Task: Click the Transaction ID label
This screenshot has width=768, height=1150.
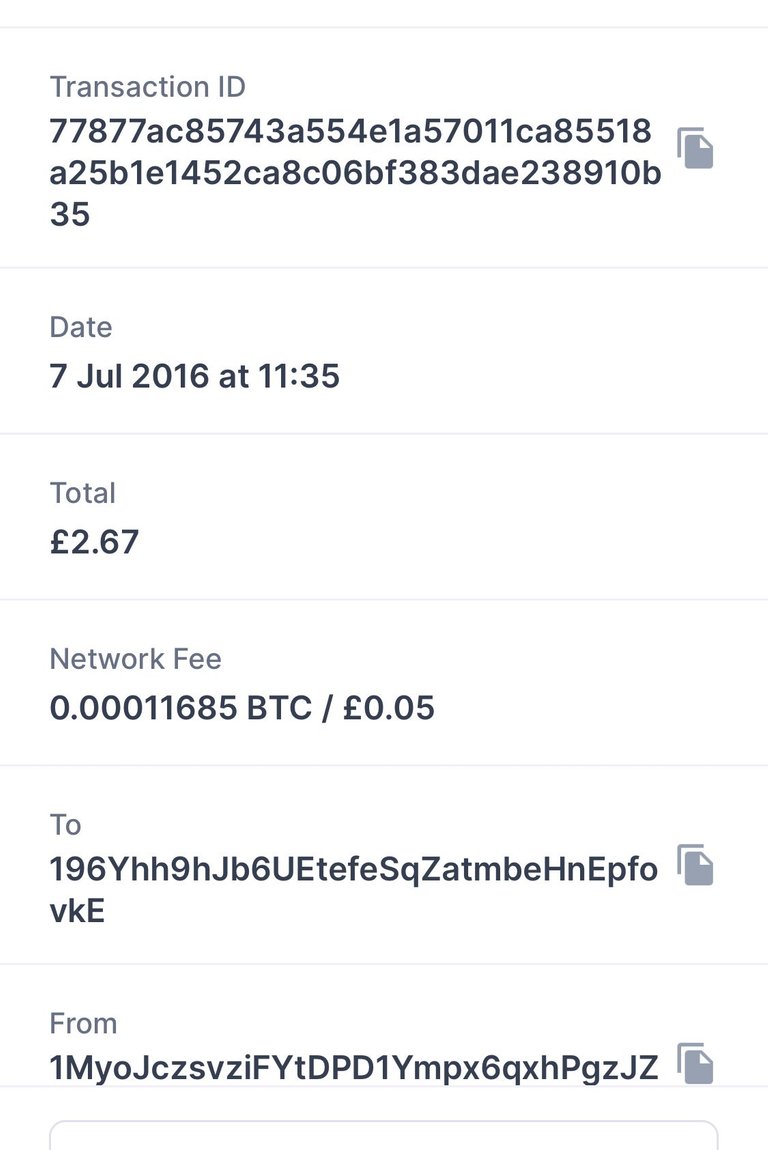Action: click(x=147, y=87)
